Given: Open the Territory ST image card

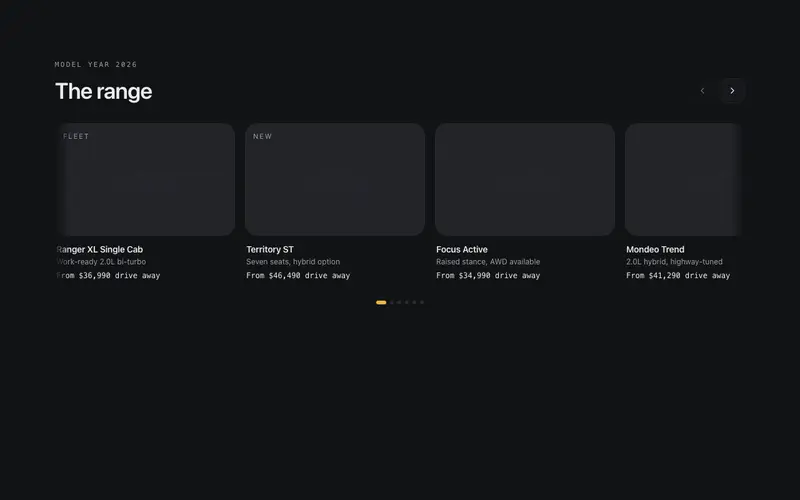Looking at the screenshot, I should click(335, 180).
